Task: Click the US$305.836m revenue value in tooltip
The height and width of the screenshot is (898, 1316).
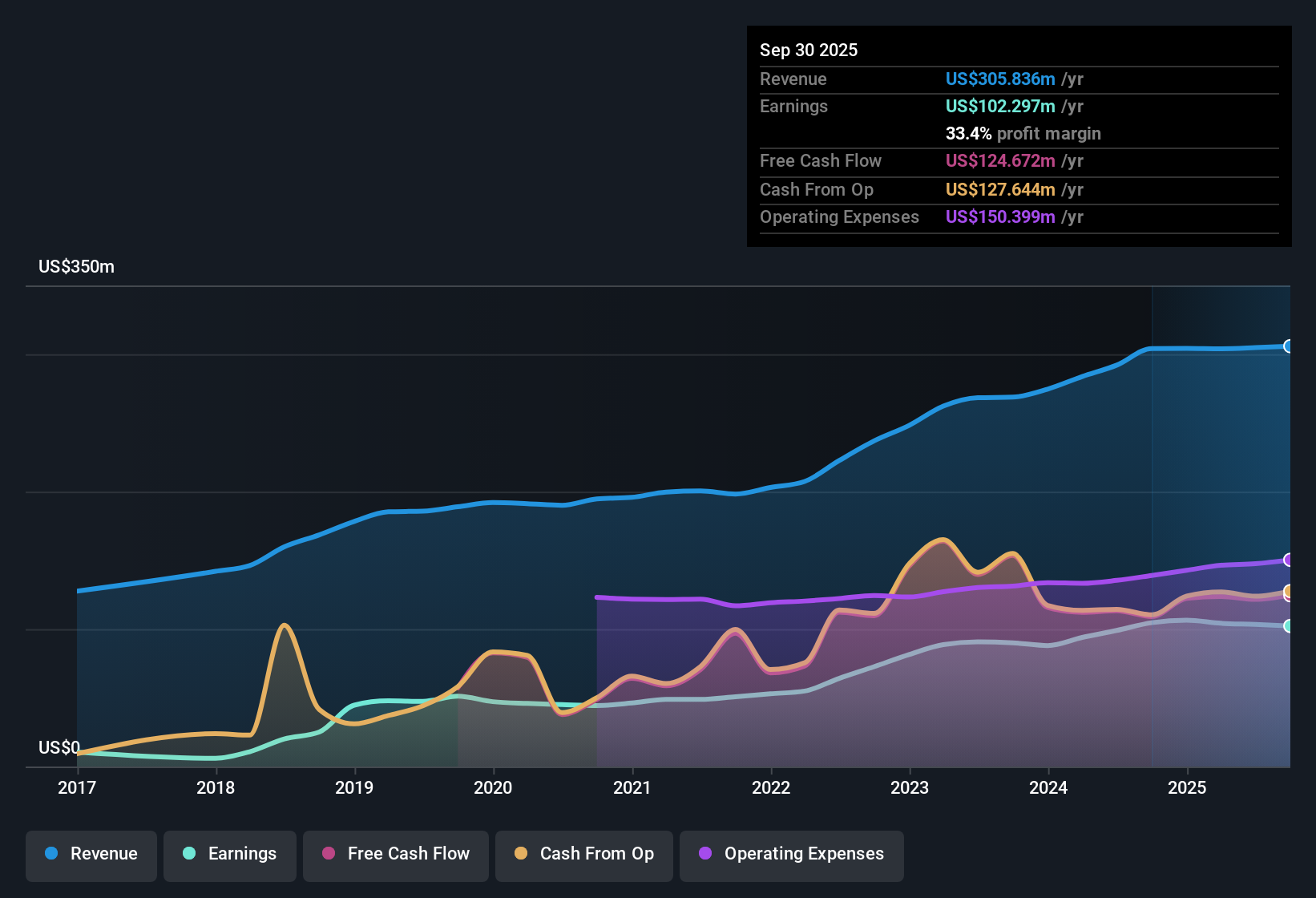Action: click(x=1000, y=79)
